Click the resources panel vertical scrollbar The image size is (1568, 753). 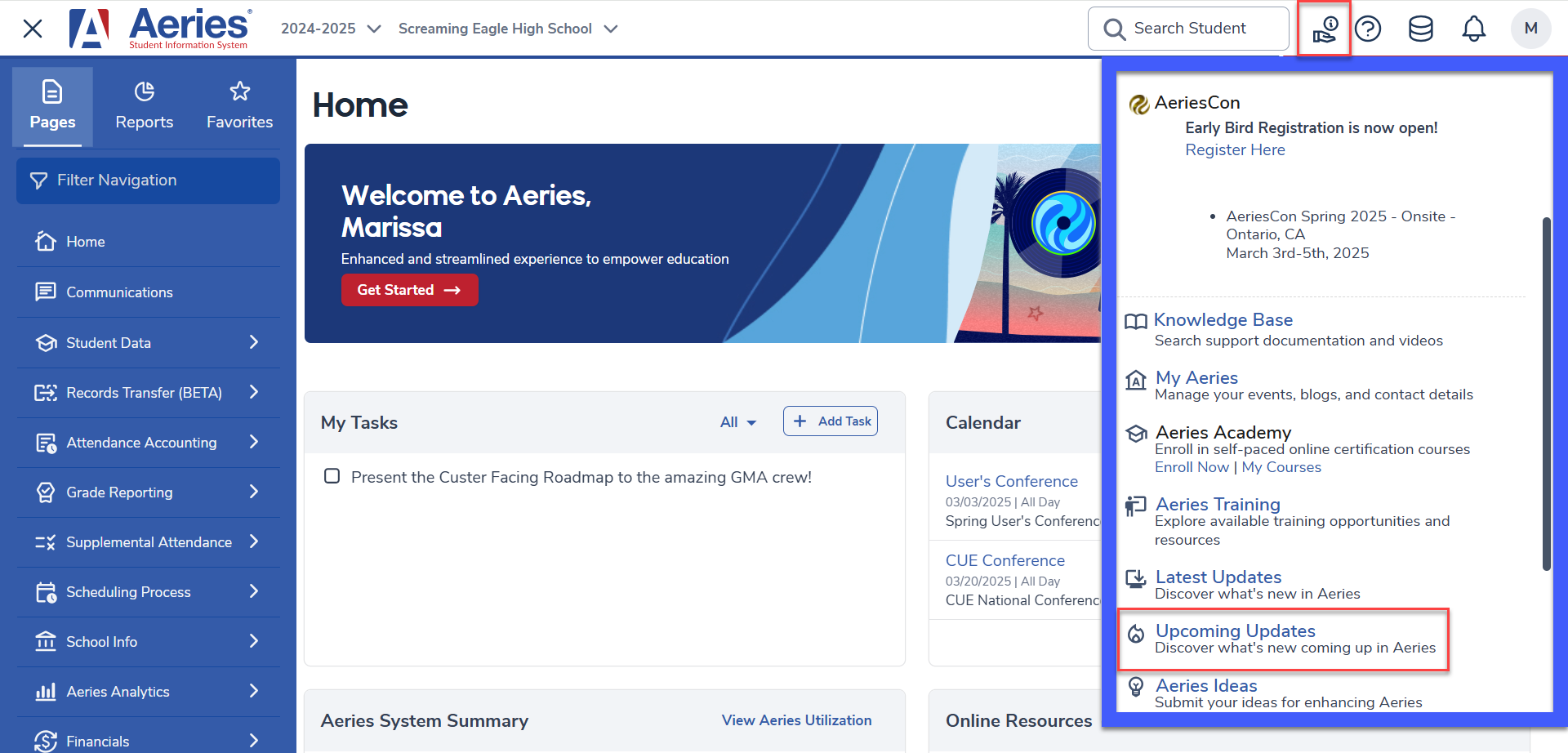coord(1546,394)
